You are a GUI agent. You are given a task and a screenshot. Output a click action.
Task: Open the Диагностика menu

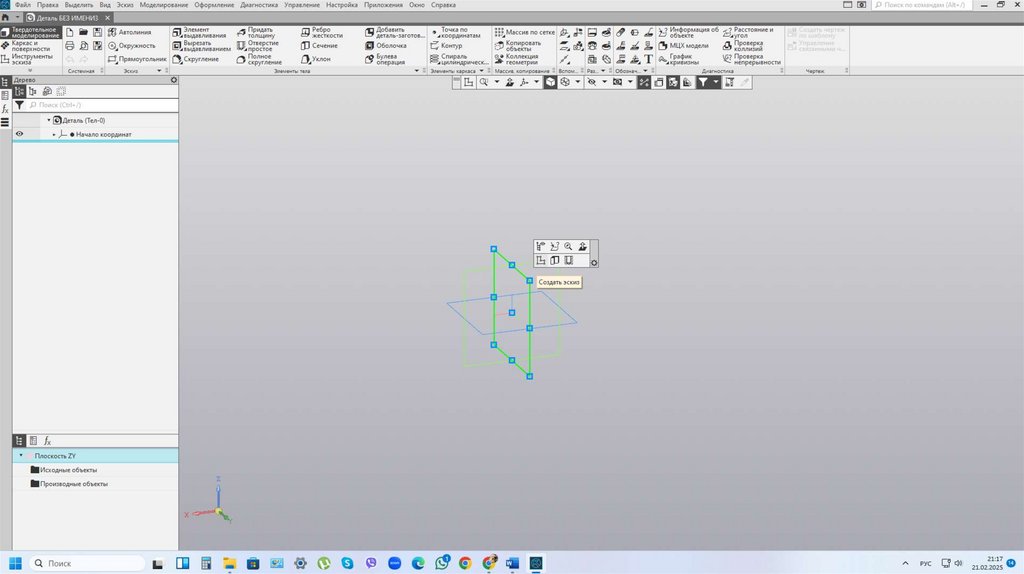click(x=259, y=5)
